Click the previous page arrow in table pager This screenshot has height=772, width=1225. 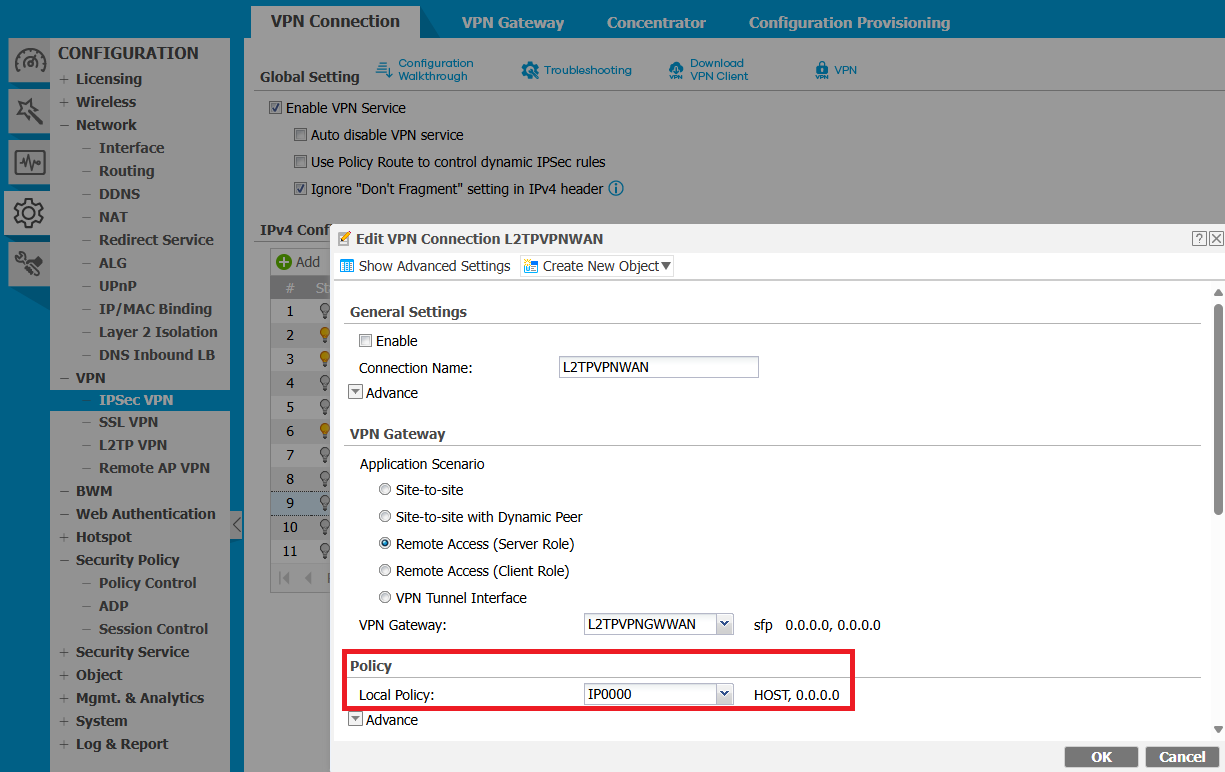[x=309, y=578]
